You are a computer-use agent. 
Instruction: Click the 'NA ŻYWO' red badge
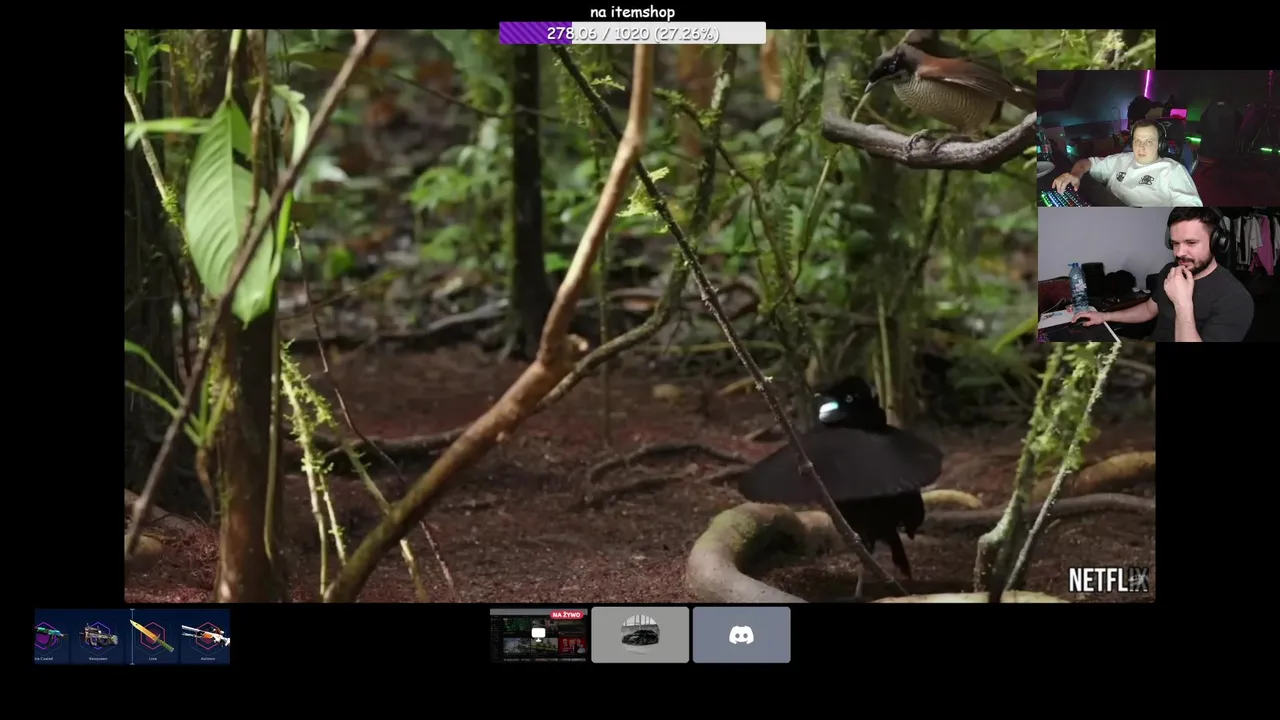(x=566, y=615)
